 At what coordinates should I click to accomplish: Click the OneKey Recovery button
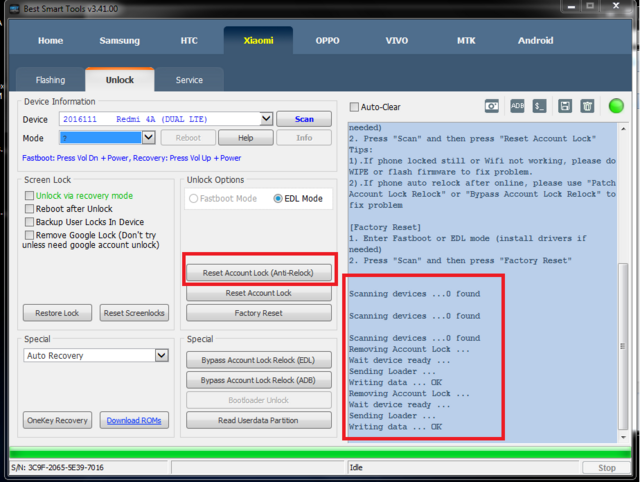click(x=57, y=420)
